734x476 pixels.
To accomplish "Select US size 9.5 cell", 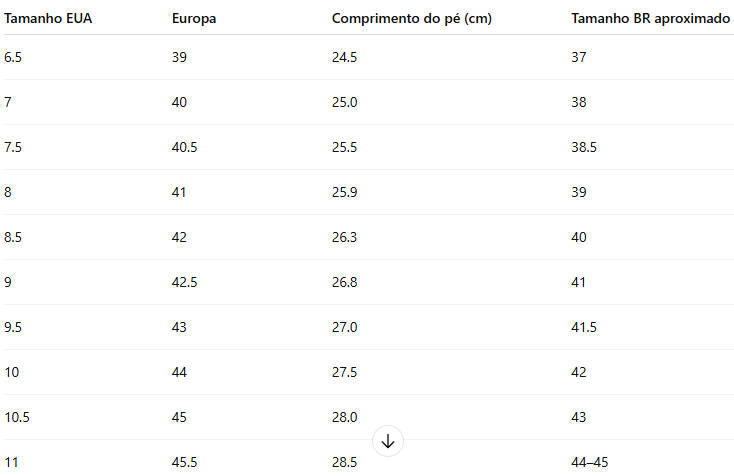I will (x=13, y=327).
